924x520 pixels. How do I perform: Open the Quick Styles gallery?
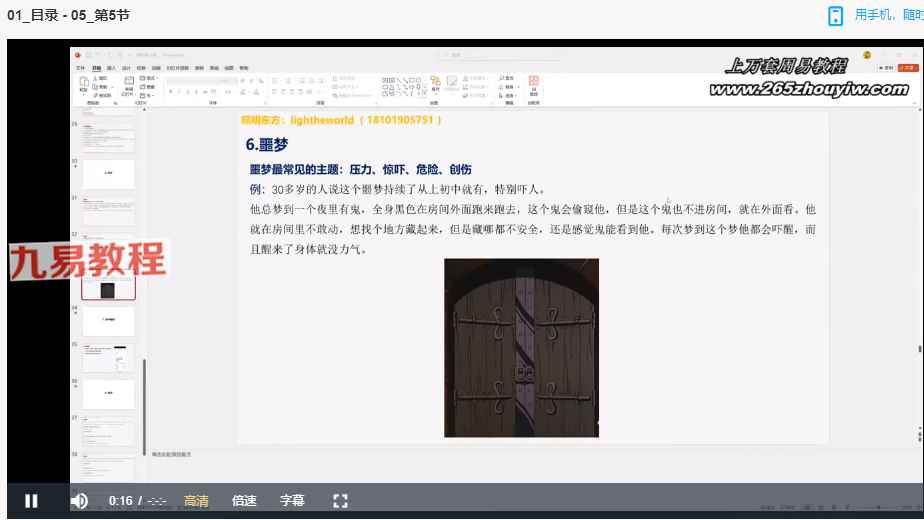tap(452, 84)
